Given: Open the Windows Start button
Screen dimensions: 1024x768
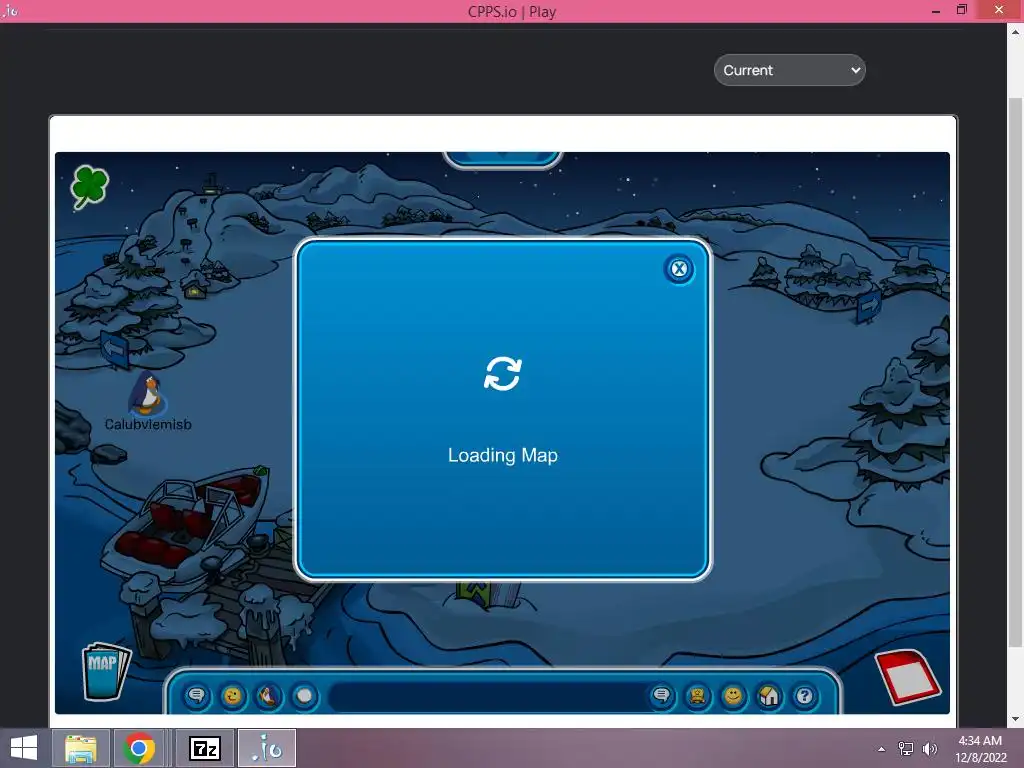Looking at the screenshot, I should click(x=24, y=748).
